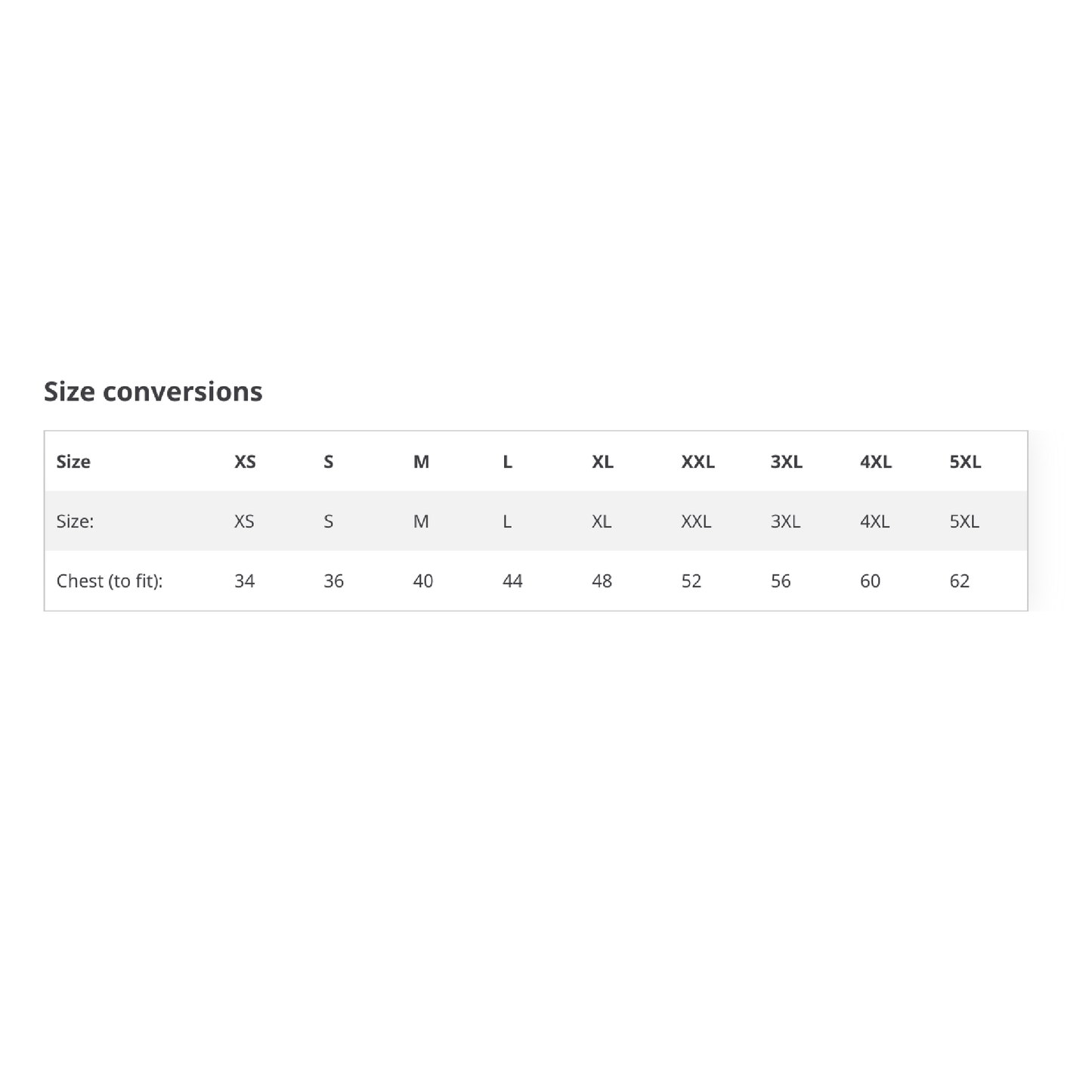
Task: Click chest value 60
Action: click(870, 581)
